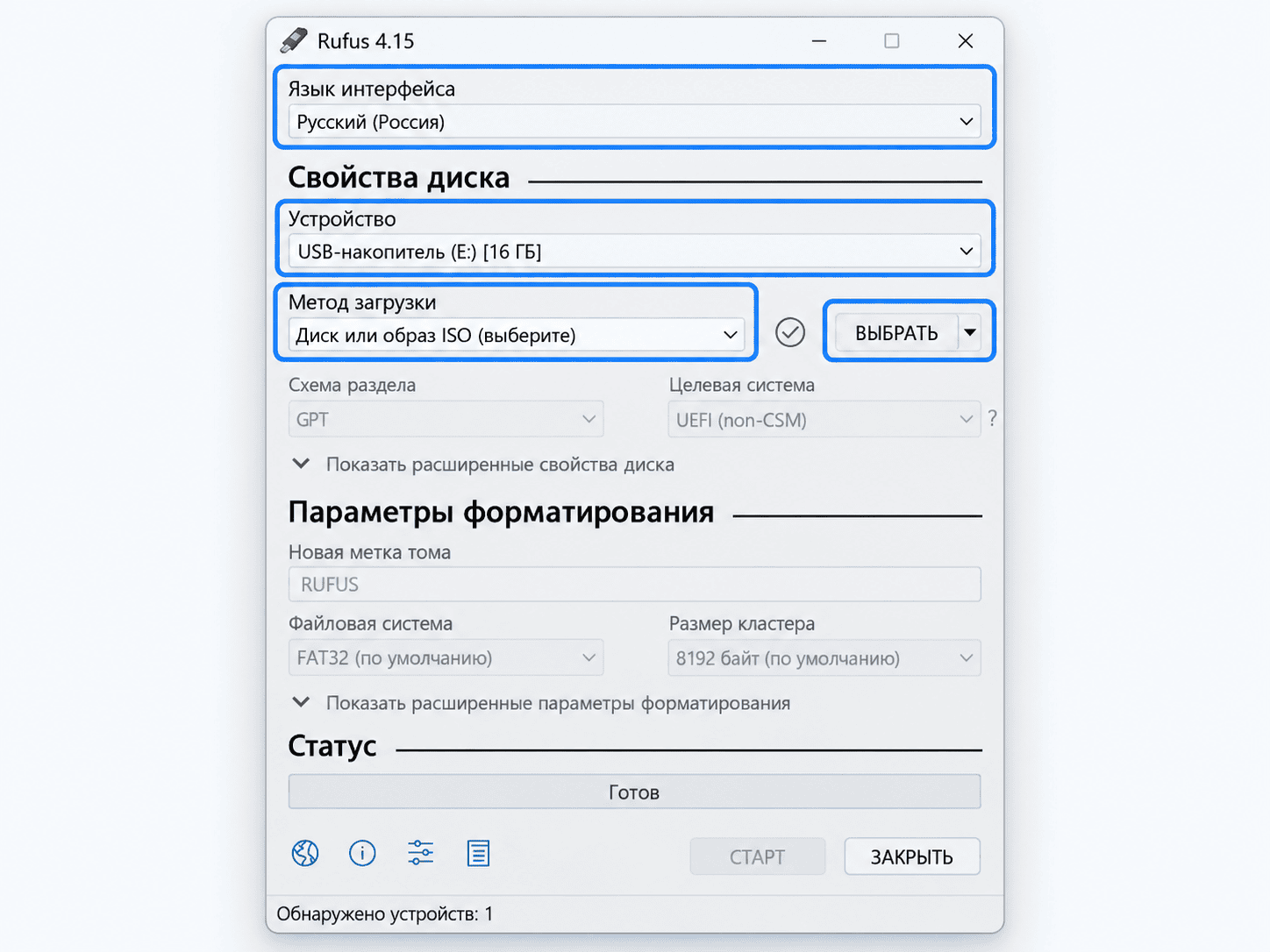1270x952 pixels.
Task: Expand Показать расширенные свойства диска
Action: coord(483,465)
